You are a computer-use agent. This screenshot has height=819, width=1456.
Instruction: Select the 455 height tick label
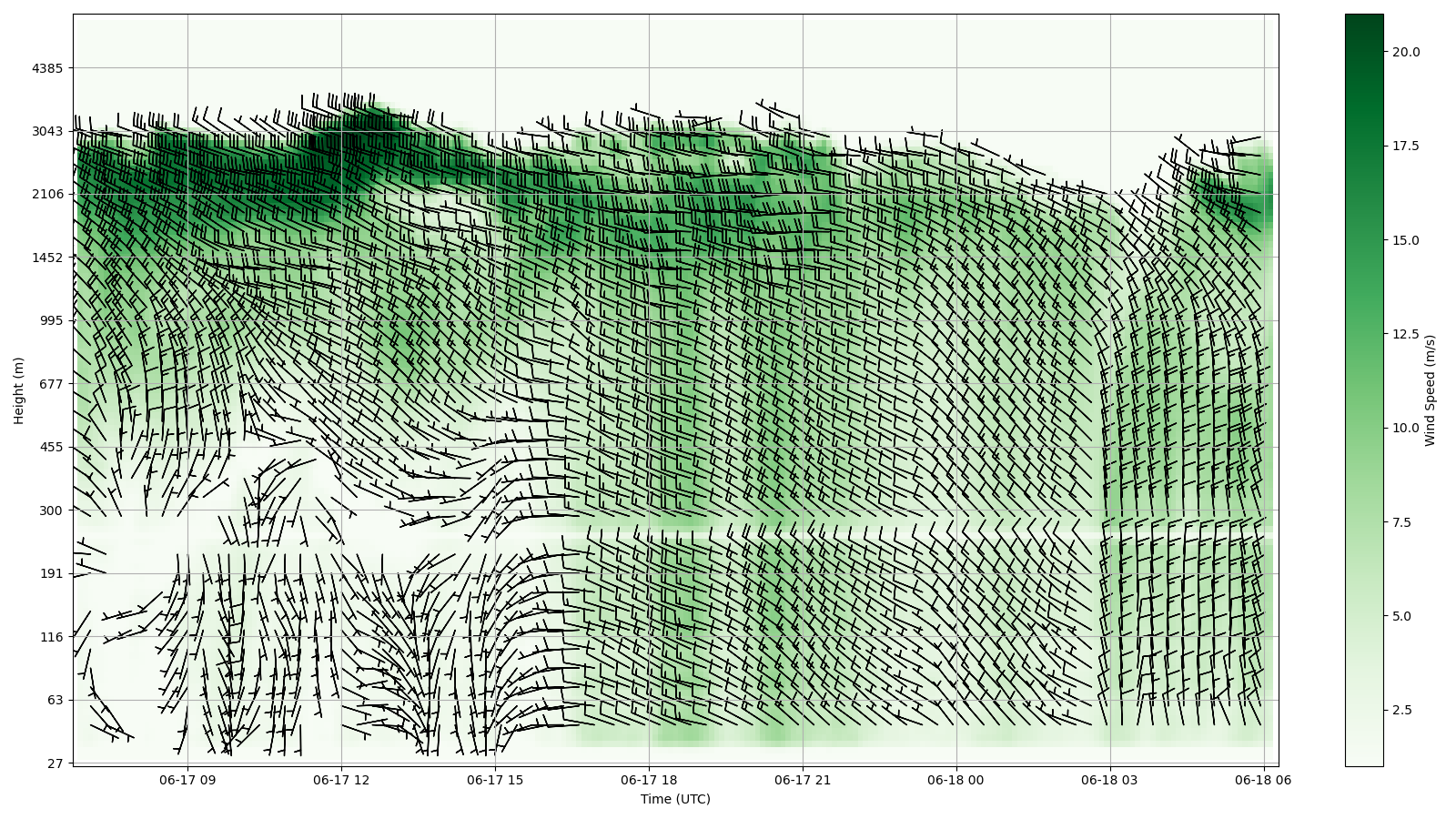pos(50,447)
